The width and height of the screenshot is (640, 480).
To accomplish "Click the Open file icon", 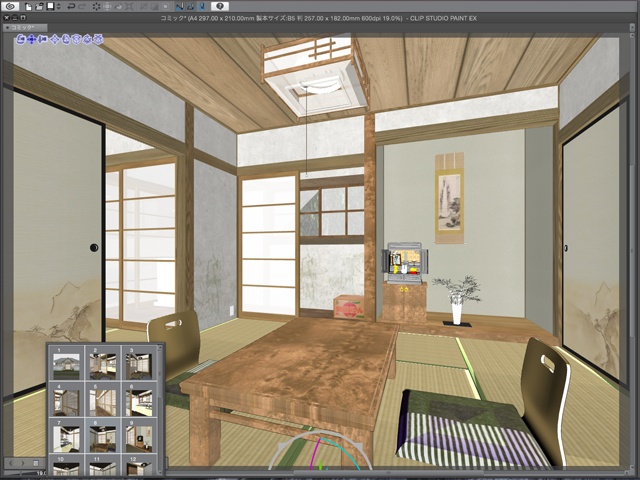I will pos(39,7).
